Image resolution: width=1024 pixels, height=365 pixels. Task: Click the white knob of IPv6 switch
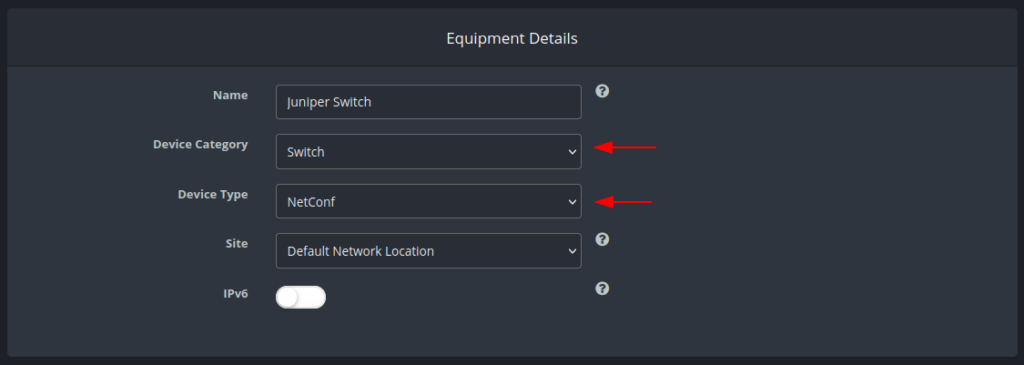(x=287, y=298)
